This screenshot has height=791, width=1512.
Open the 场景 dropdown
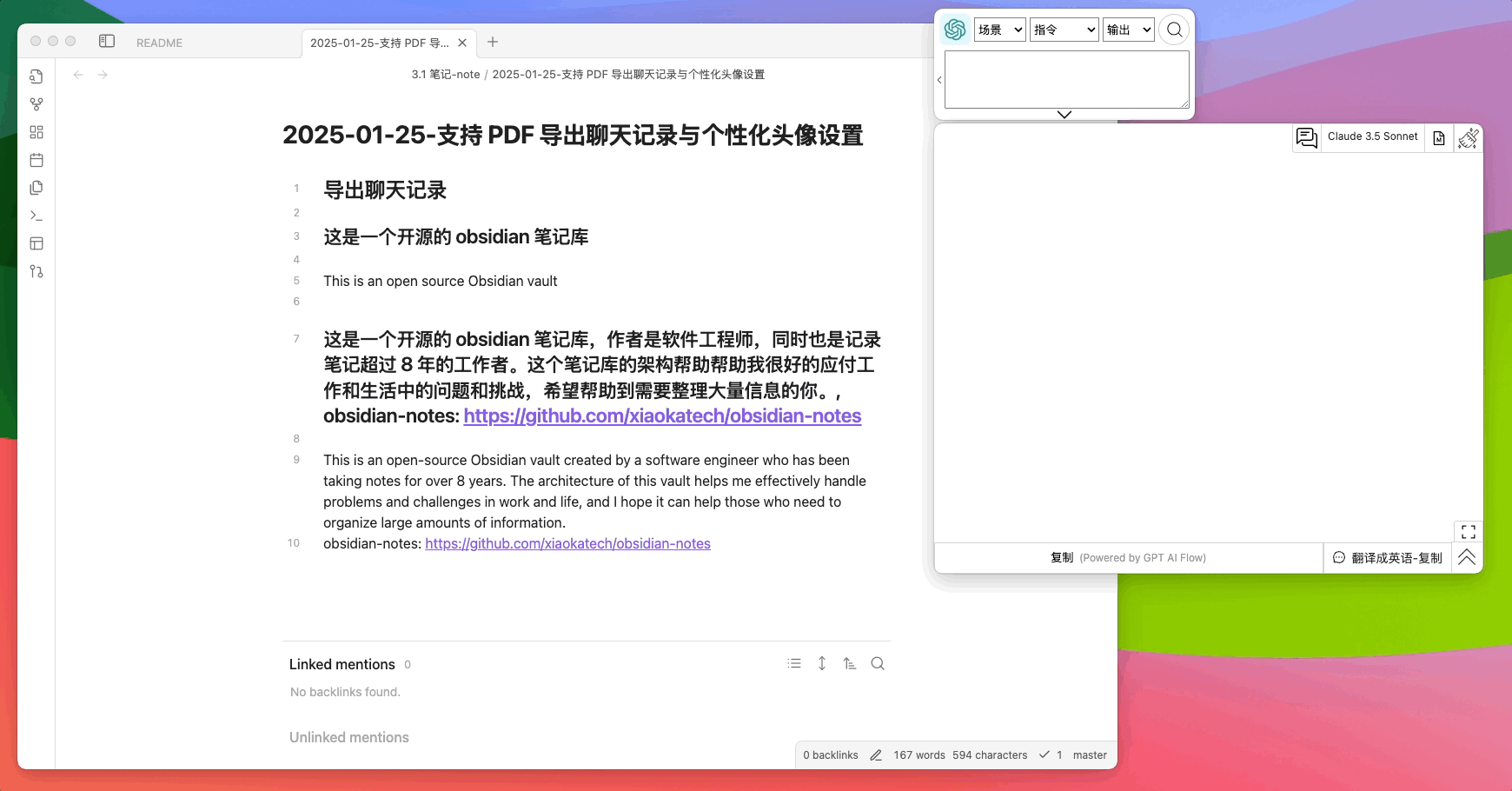(x=1000, y=30)
